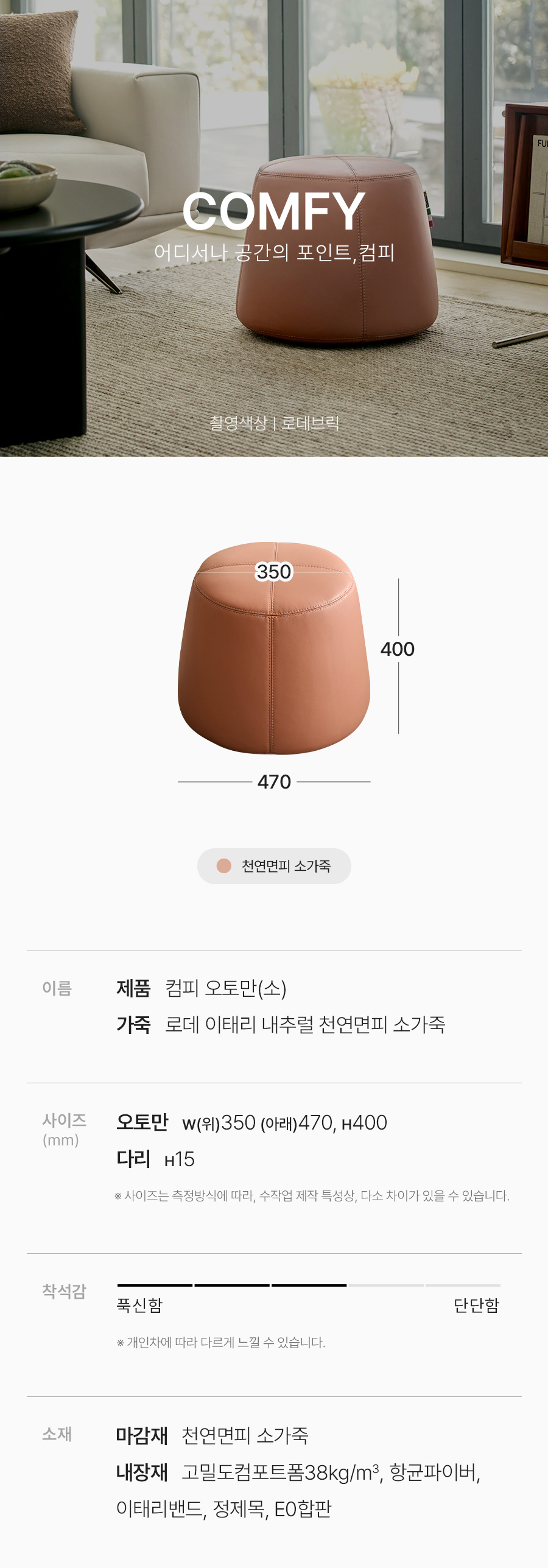Click the 오토만 size specification line
Screen dimensions: 548x1568
[x=251, y=1122]
